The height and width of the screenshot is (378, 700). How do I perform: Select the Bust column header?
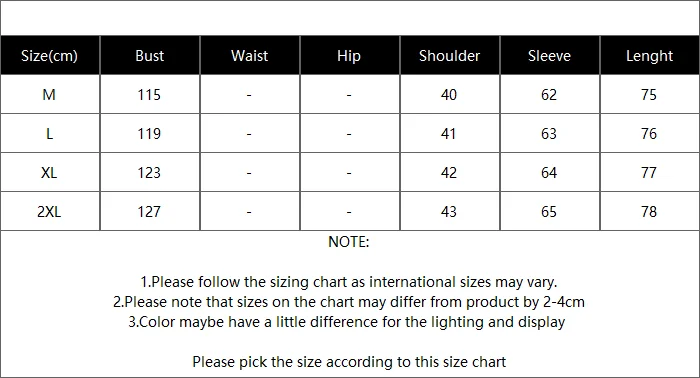150,56
